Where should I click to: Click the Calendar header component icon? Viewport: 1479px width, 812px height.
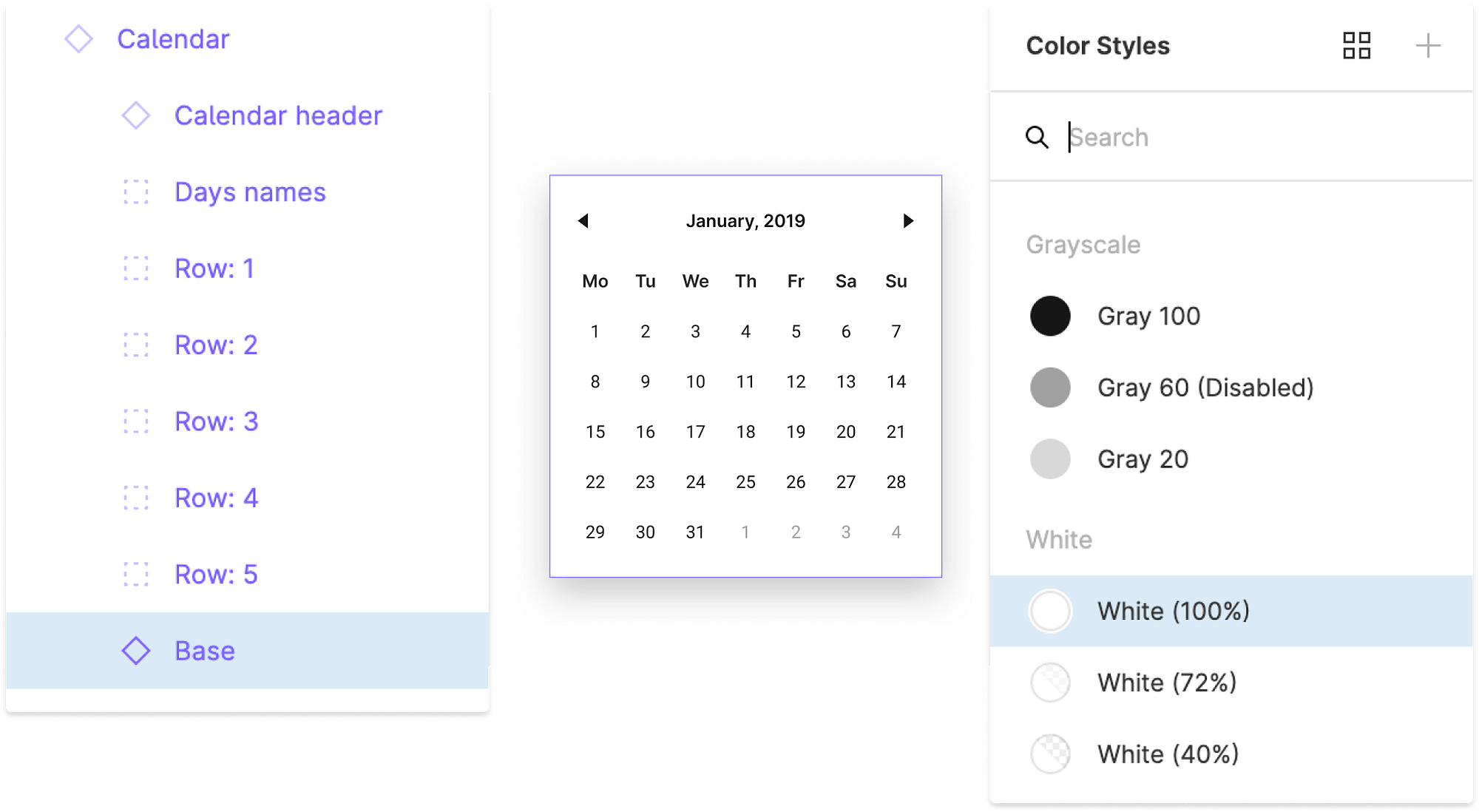point(136,115)
